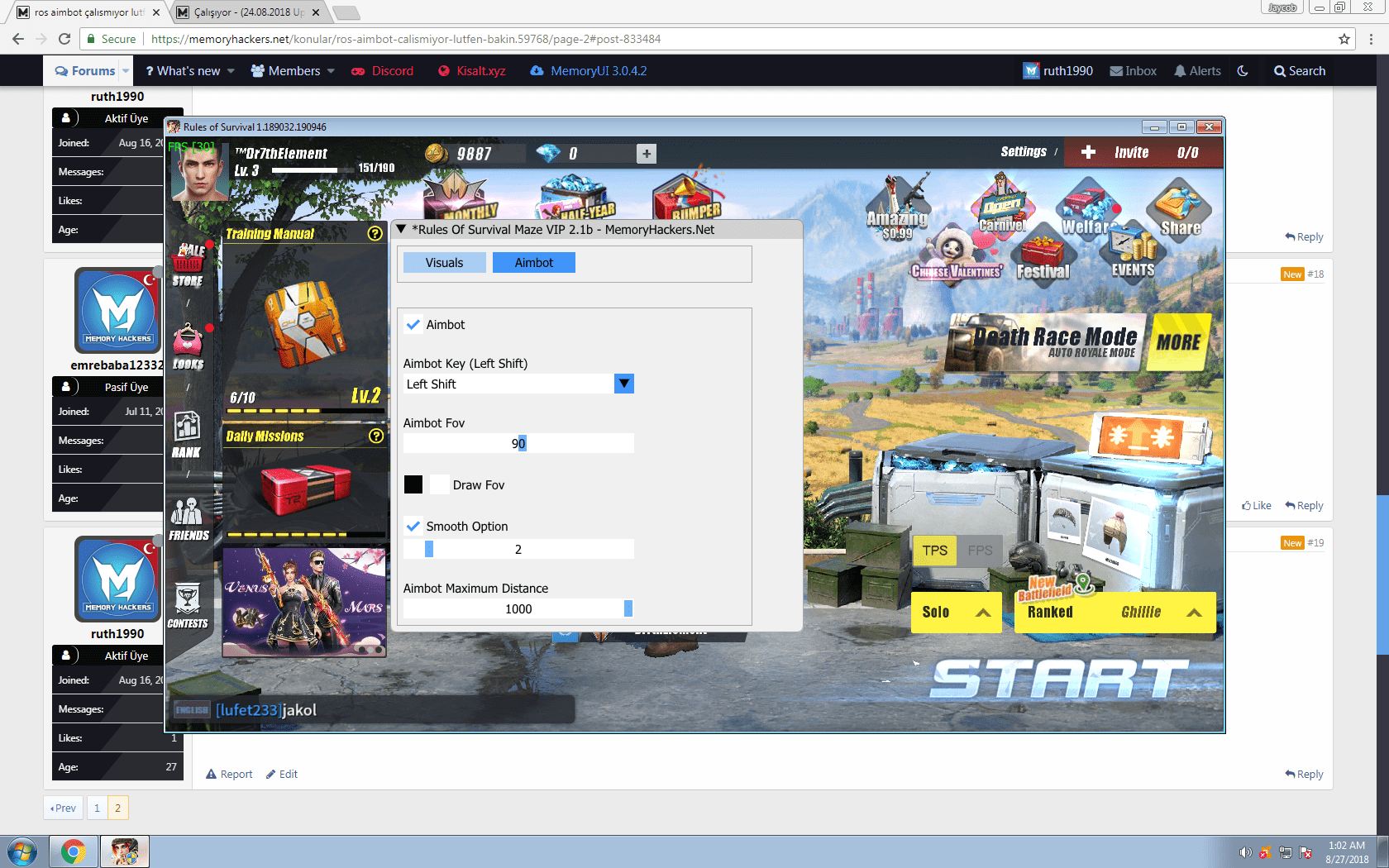This screenshot has width=1389, height=868.
Task: Open Windows Start menu orb
Action: click(22, 851)
